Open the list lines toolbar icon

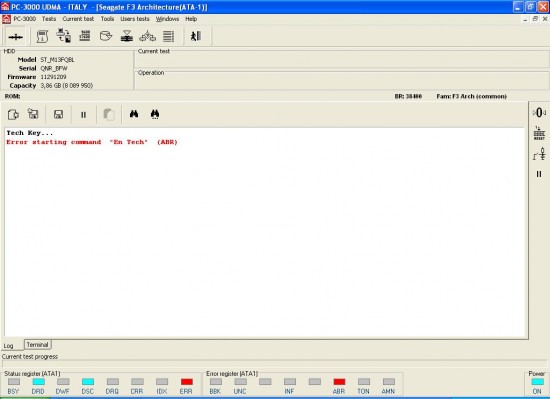[x=169, y=36]
